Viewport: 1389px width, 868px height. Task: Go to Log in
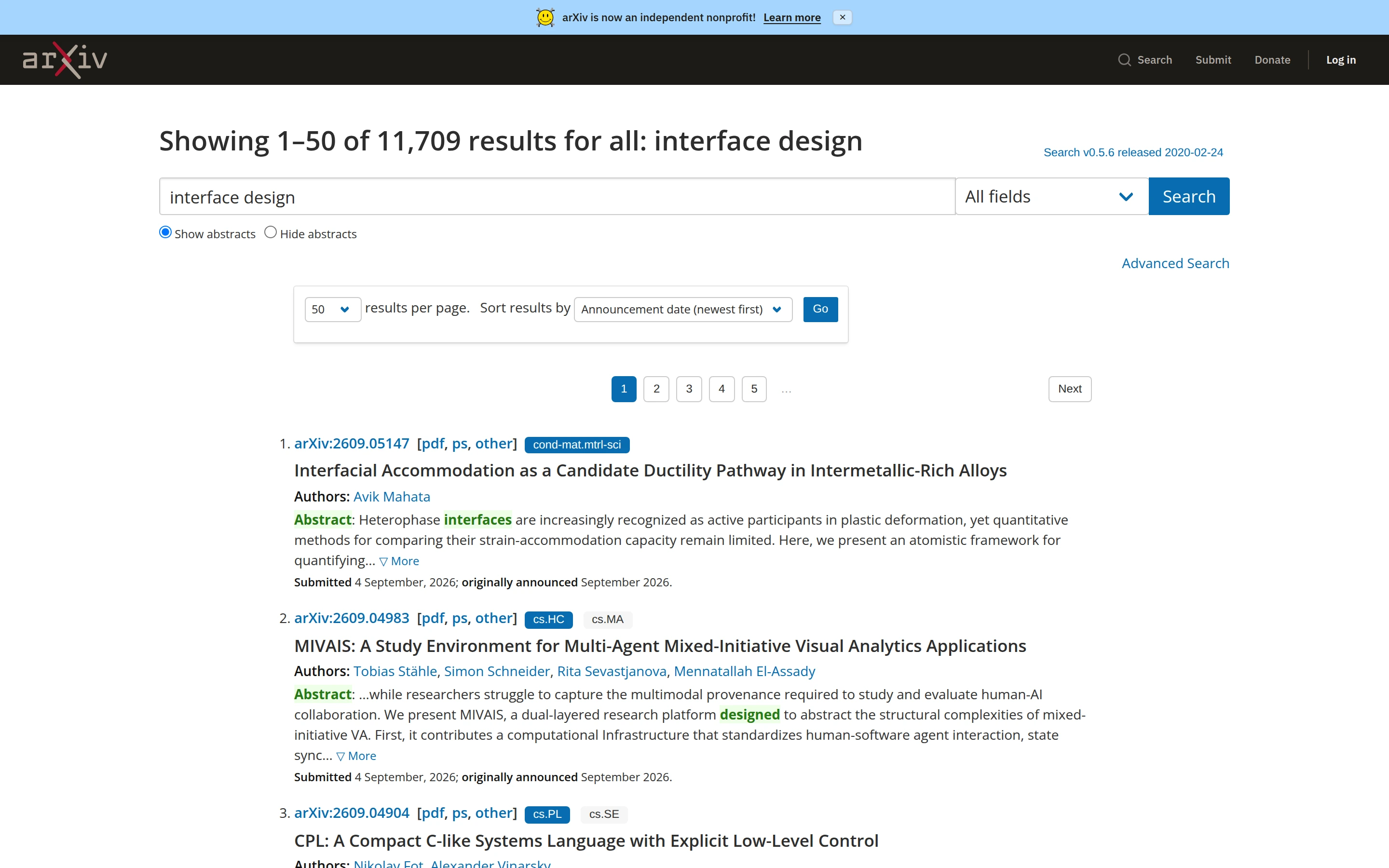[1341, 60]
